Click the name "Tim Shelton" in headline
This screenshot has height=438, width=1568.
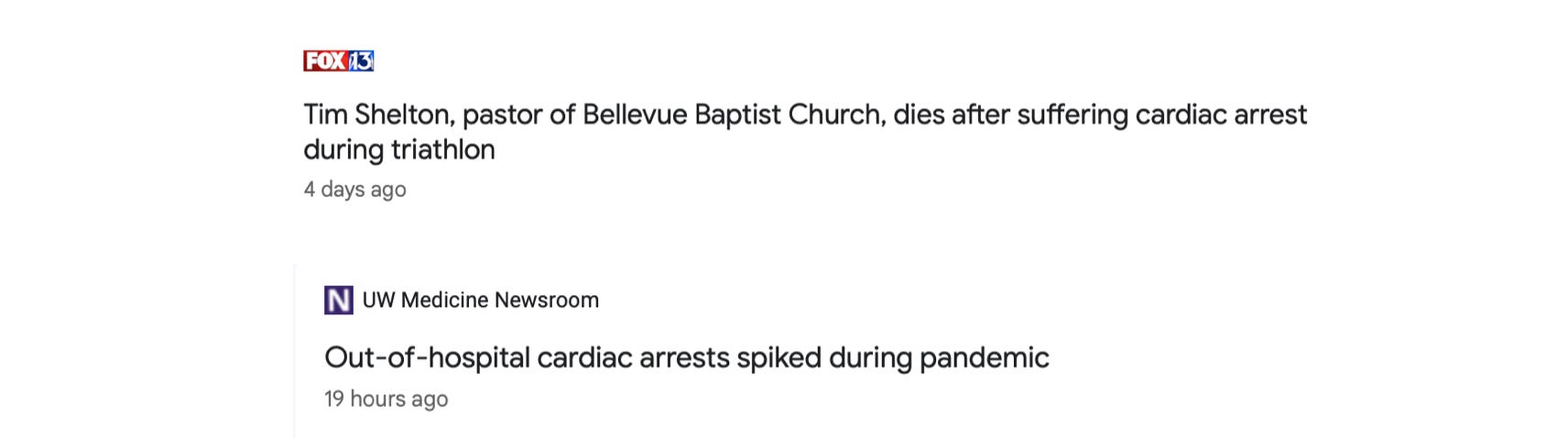coord(376,115)
